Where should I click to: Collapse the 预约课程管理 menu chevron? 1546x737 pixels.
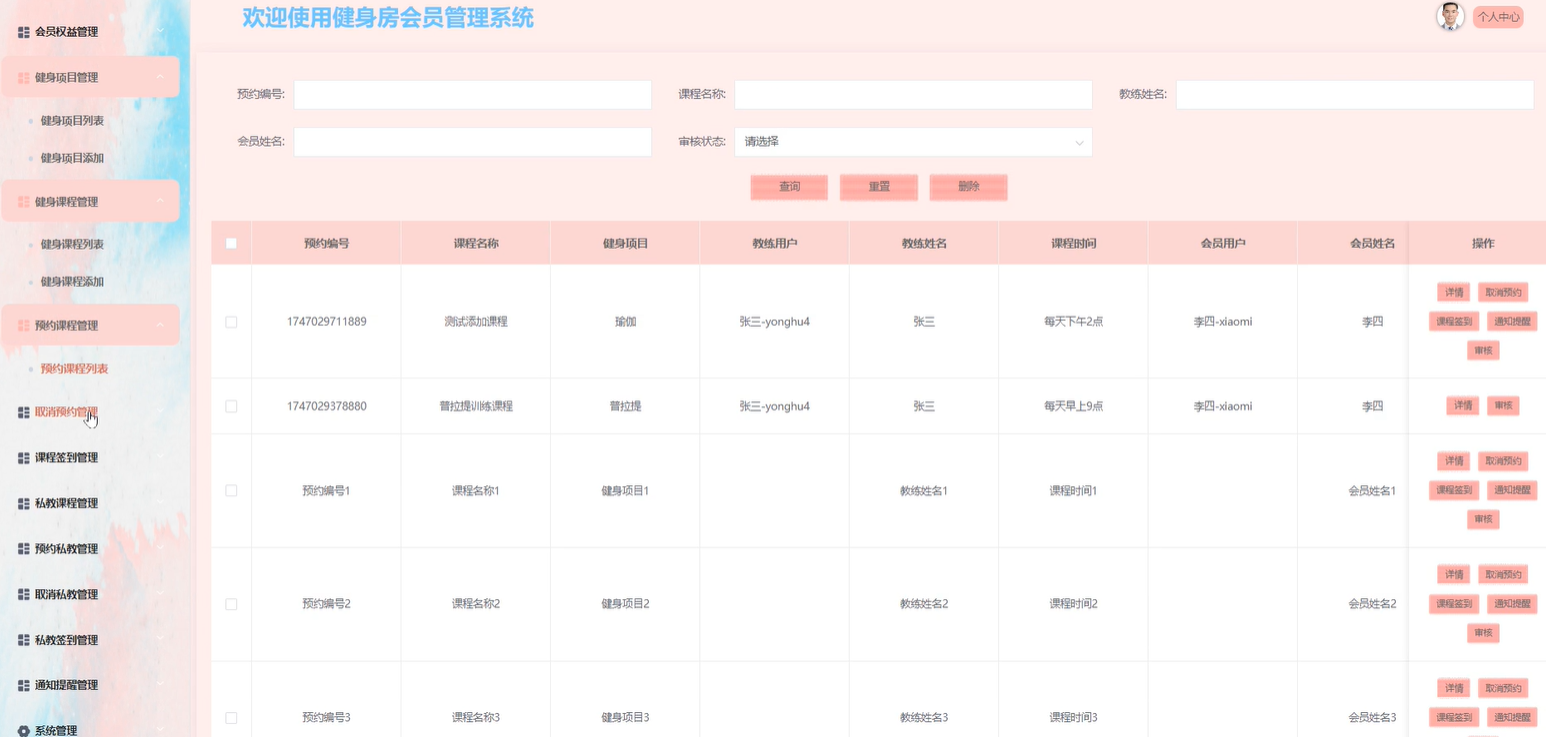pos(160,325)
